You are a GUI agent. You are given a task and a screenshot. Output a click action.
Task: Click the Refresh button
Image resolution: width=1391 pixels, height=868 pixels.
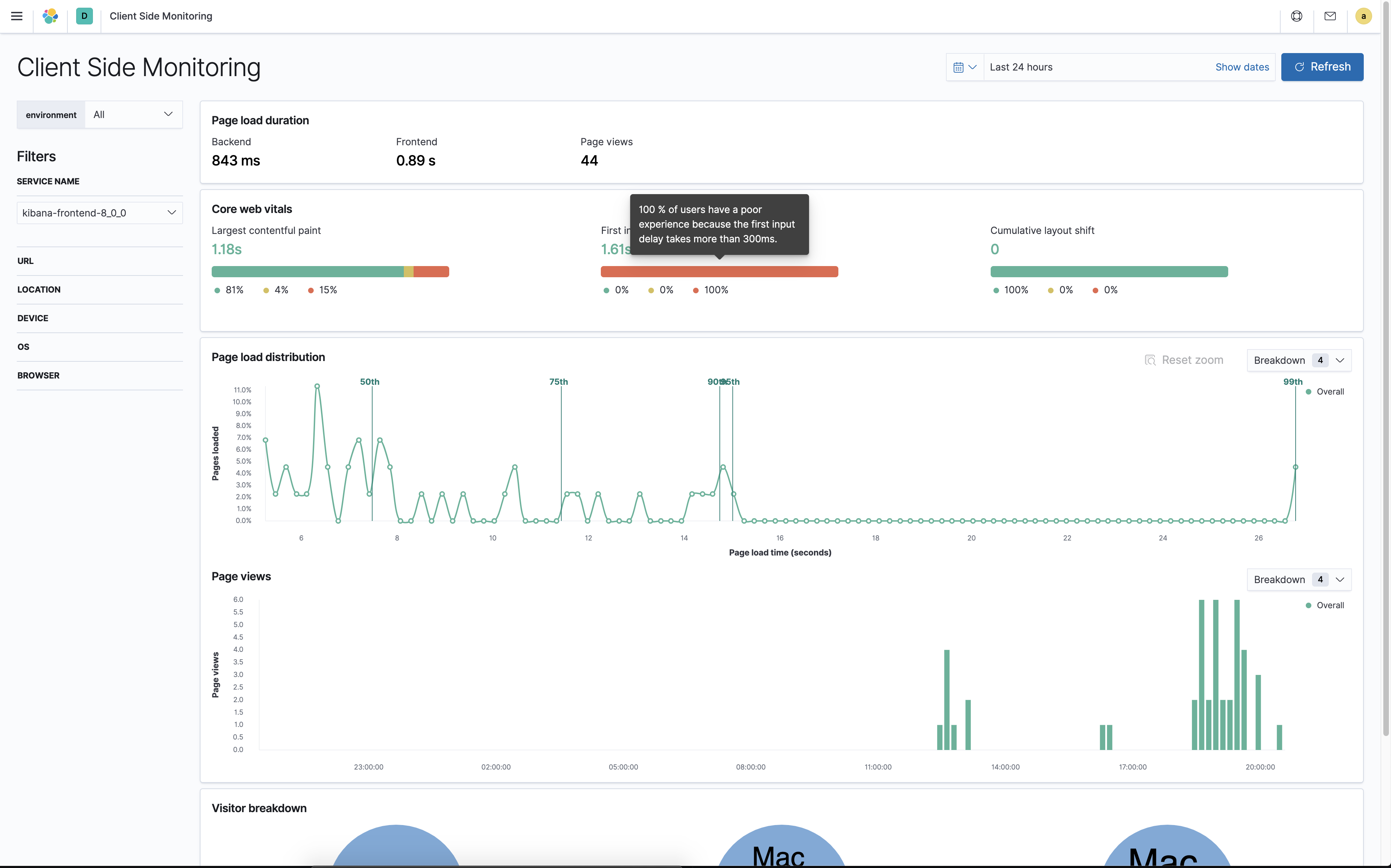[x=1321, y=67]
